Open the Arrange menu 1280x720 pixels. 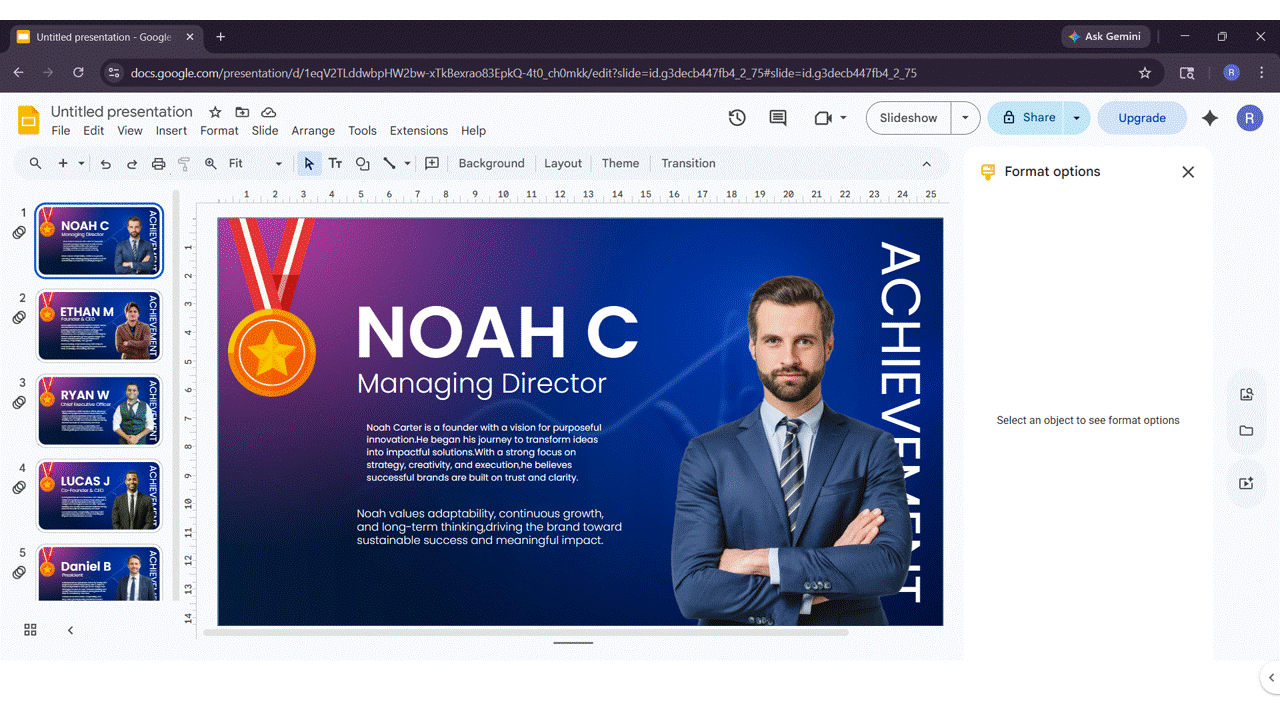pyautogui.click(x=313, y=130)
